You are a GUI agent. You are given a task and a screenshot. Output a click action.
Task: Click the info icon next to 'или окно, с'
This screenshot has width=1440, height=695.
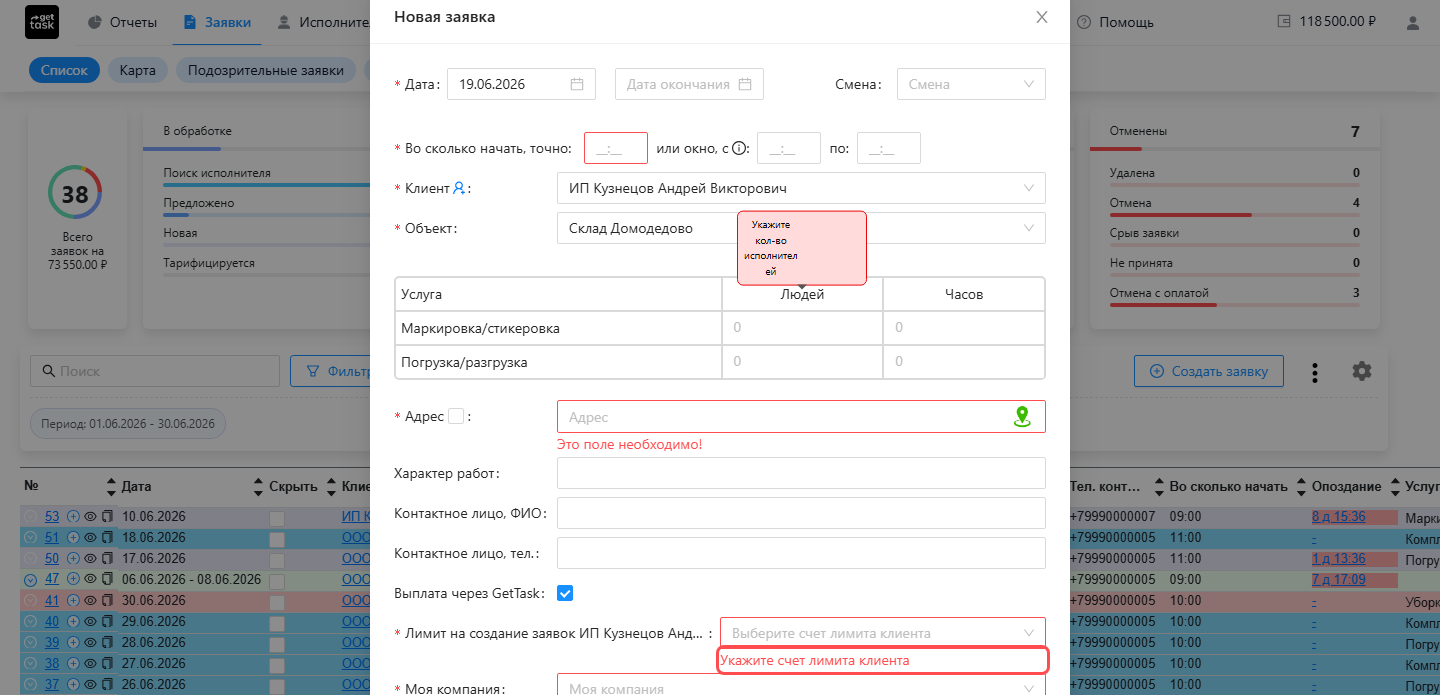(739, 149)
